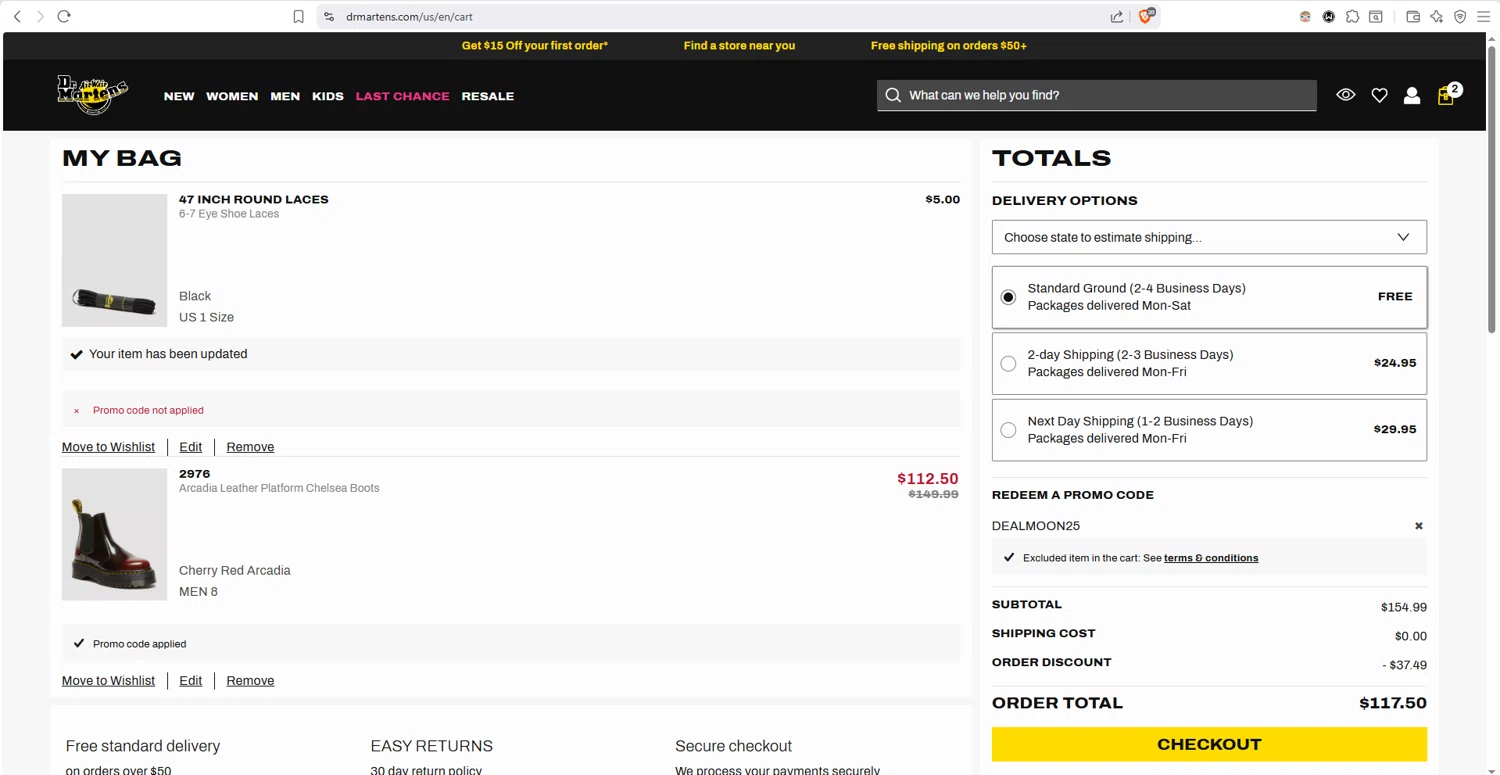Image resolution: width=1500 pixels, height=775 pixels.
Task: Click the Your item has been updated message
Action: pos(168,354)
